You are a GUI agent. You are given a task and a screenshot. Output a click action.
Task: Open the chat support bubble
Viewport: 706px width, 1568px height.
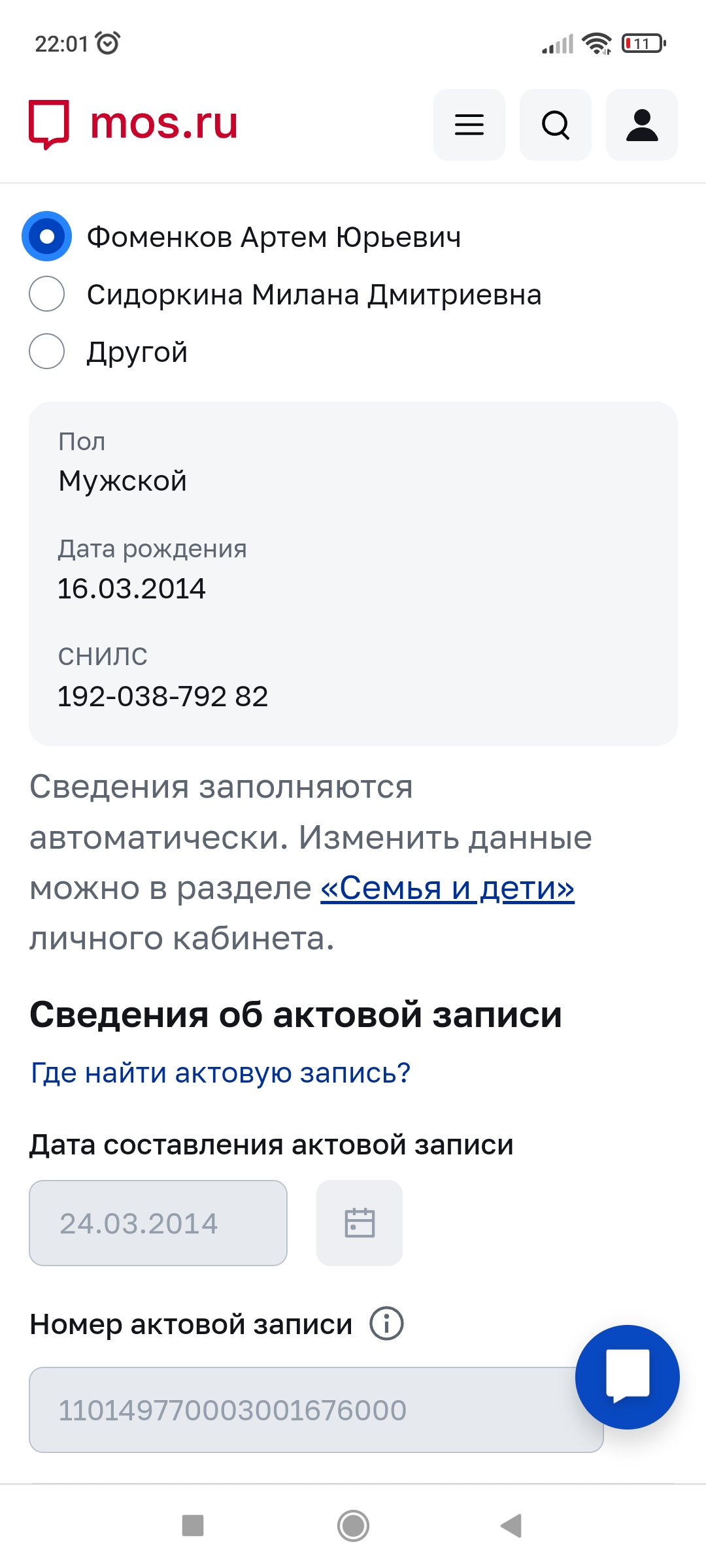(627, 1377)
